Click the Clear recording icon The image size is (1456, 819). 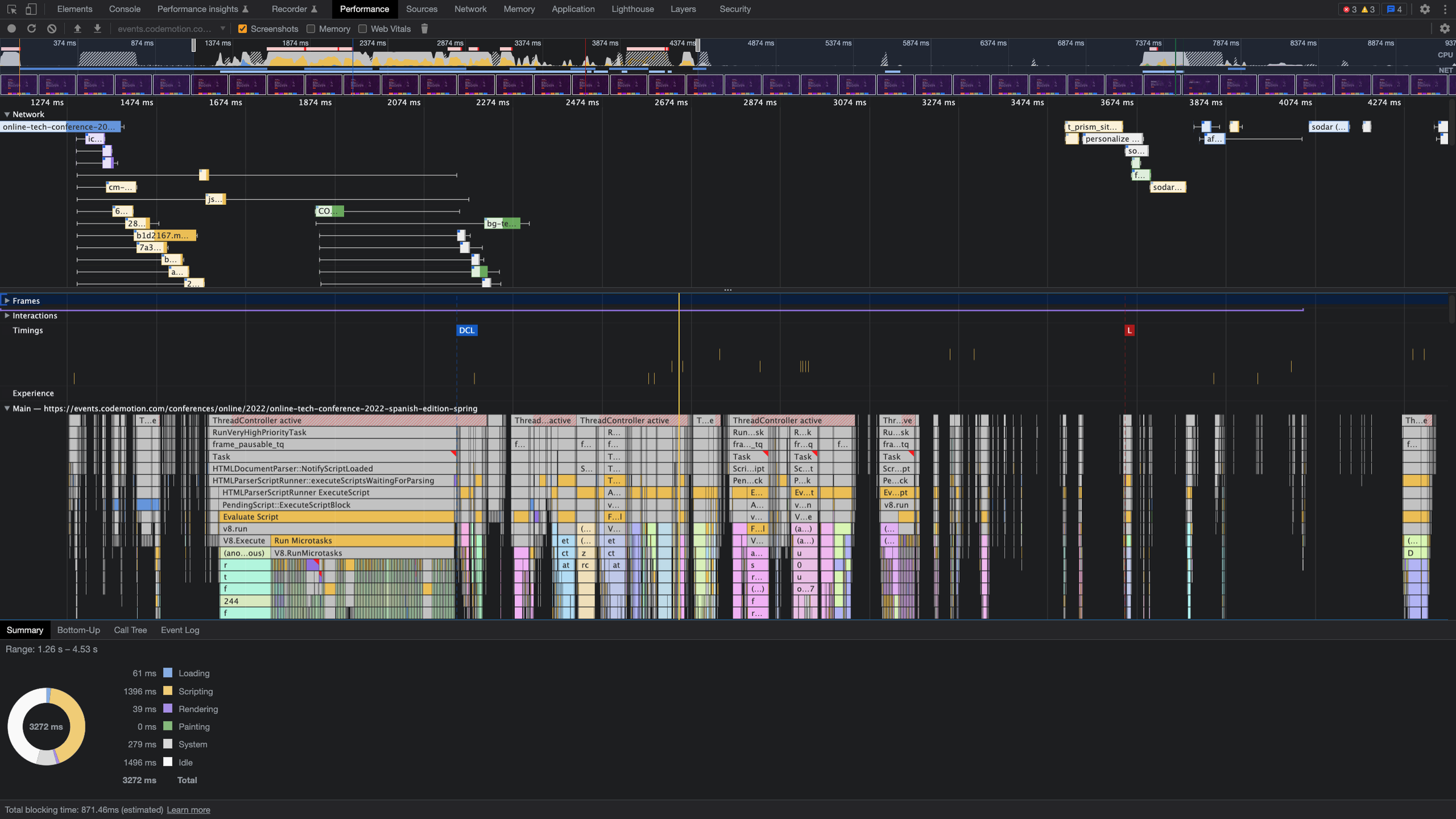(x=52, y=29)
